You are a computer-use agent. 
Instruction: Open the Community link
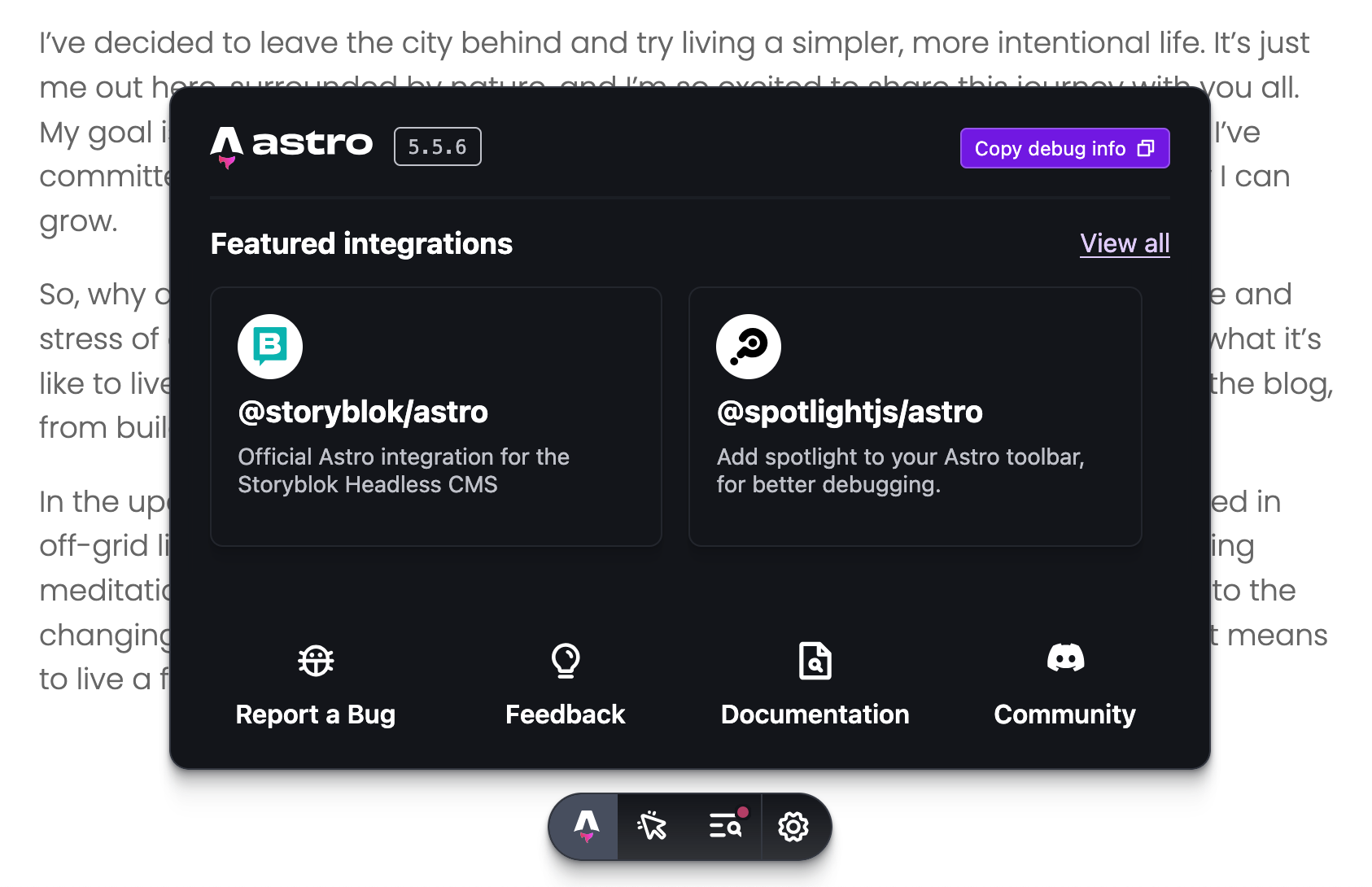coord(1064,714)
